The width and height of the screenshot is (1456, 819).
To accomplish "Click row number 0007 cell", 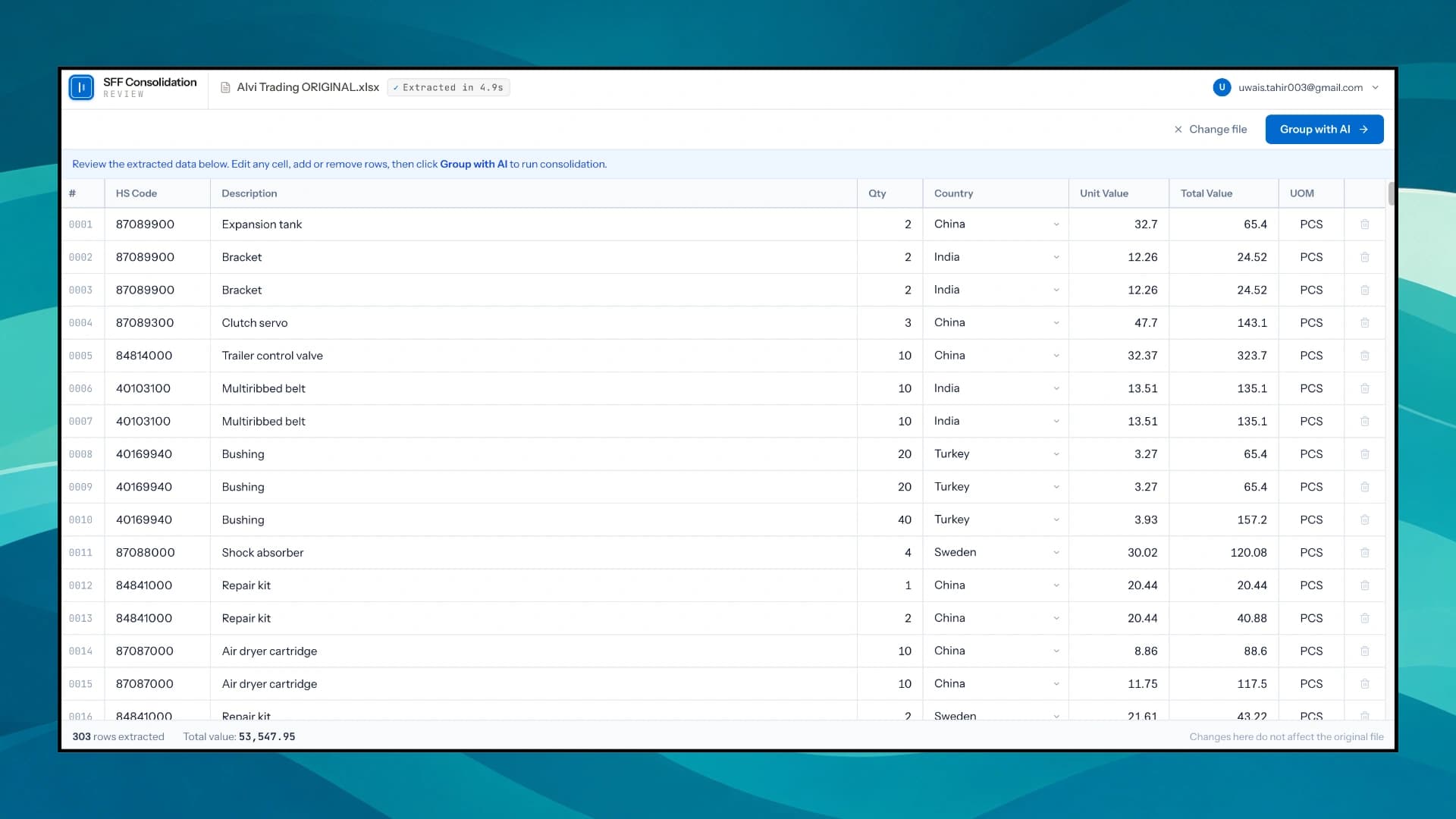I will 83,421.
